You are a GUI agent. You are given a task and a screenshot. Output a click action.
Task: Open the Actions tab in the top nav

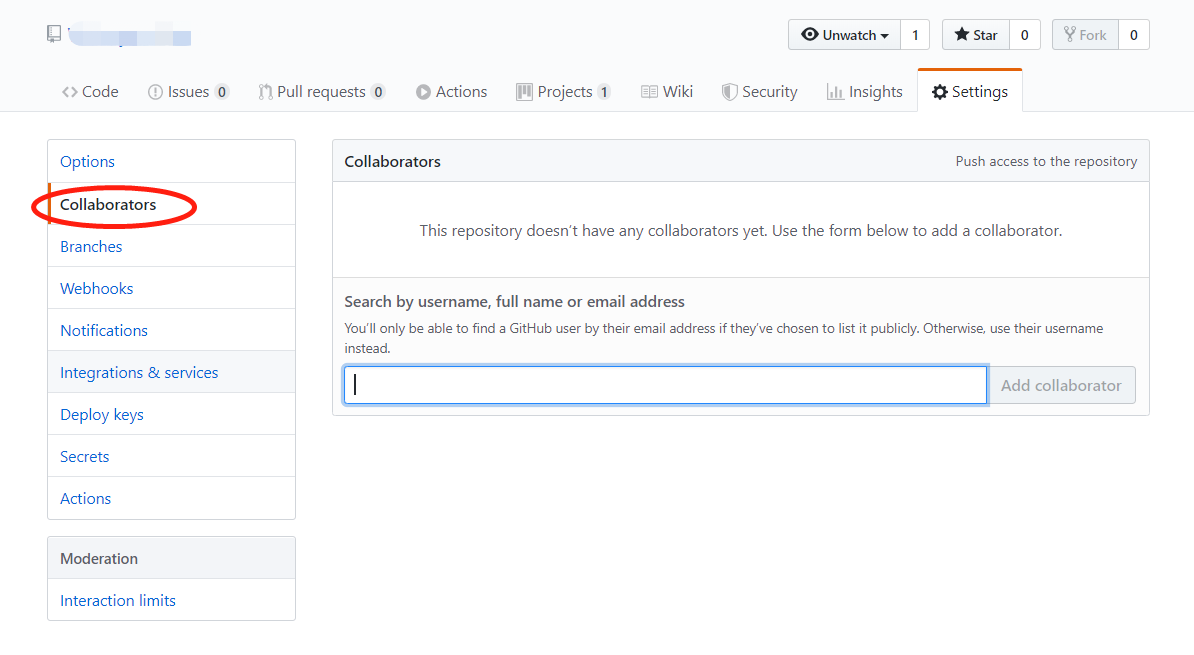tap(452, 91)
